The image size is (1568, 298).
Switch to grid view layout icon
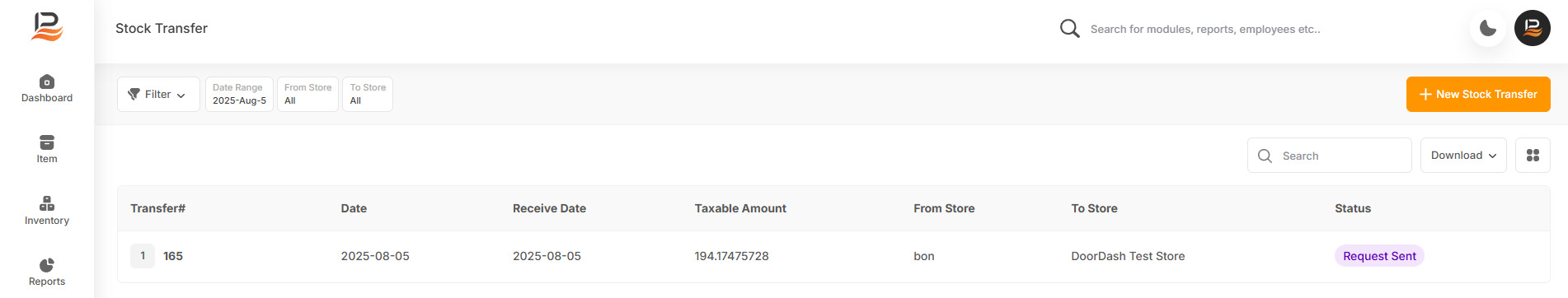1533,156
